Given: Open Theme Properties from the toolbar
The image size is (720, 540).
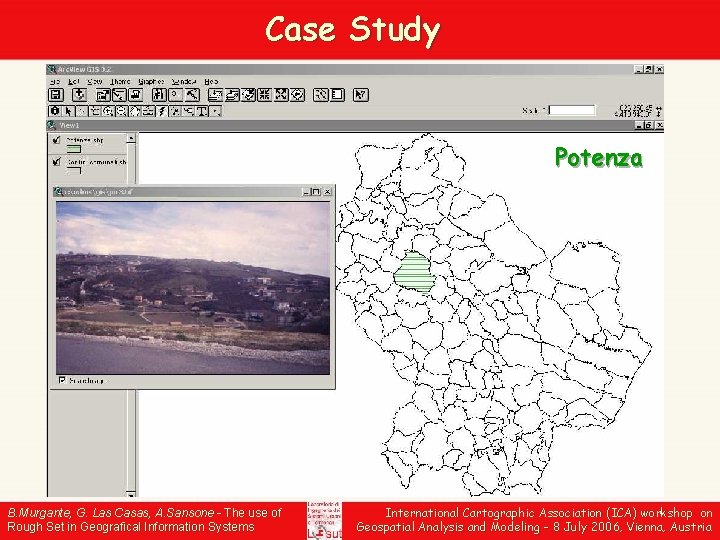Looking at the screenshot, I should (103, 95).
